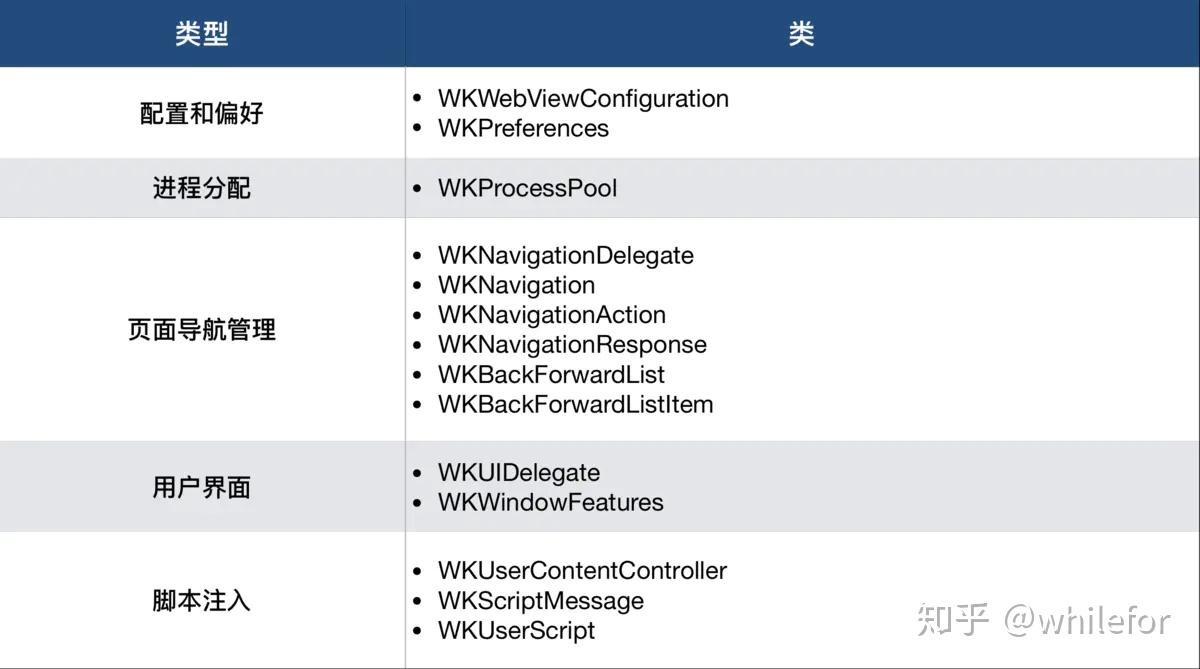Click the WKWindowFeatures class name
The height and width of the screenshot is (669, 1200).
click(x=550, y=502)
